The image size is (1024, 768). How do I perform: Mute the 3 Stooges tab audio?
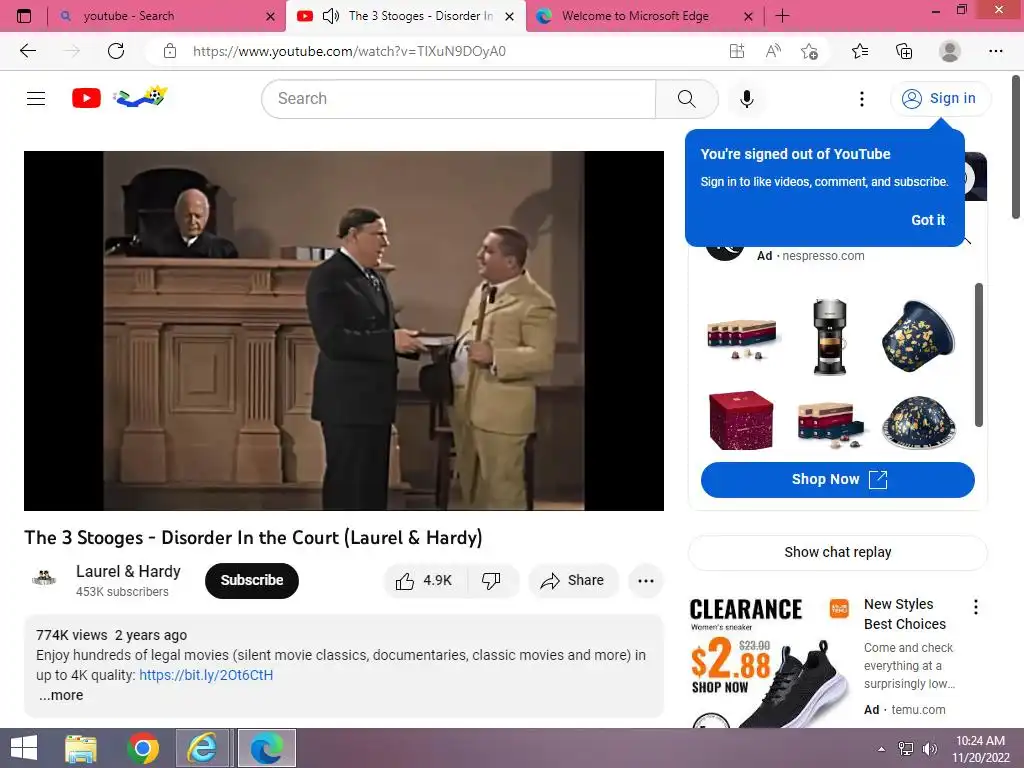point(331,16)
